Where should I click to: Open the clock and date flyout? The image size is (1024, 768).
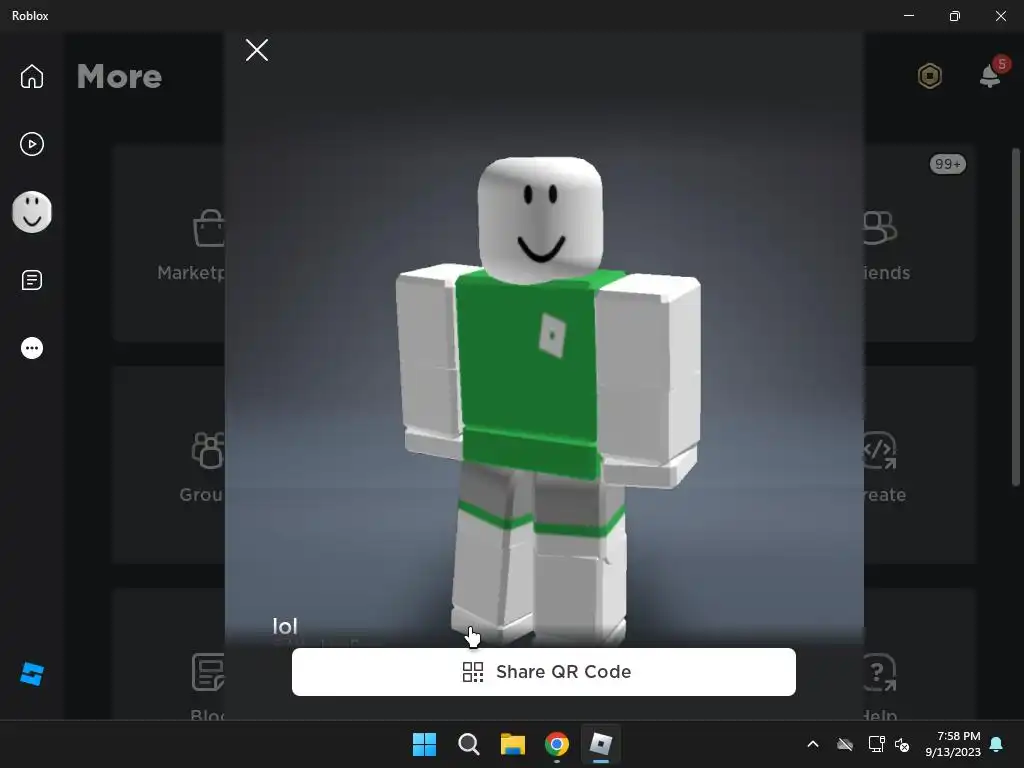(953, 744)
